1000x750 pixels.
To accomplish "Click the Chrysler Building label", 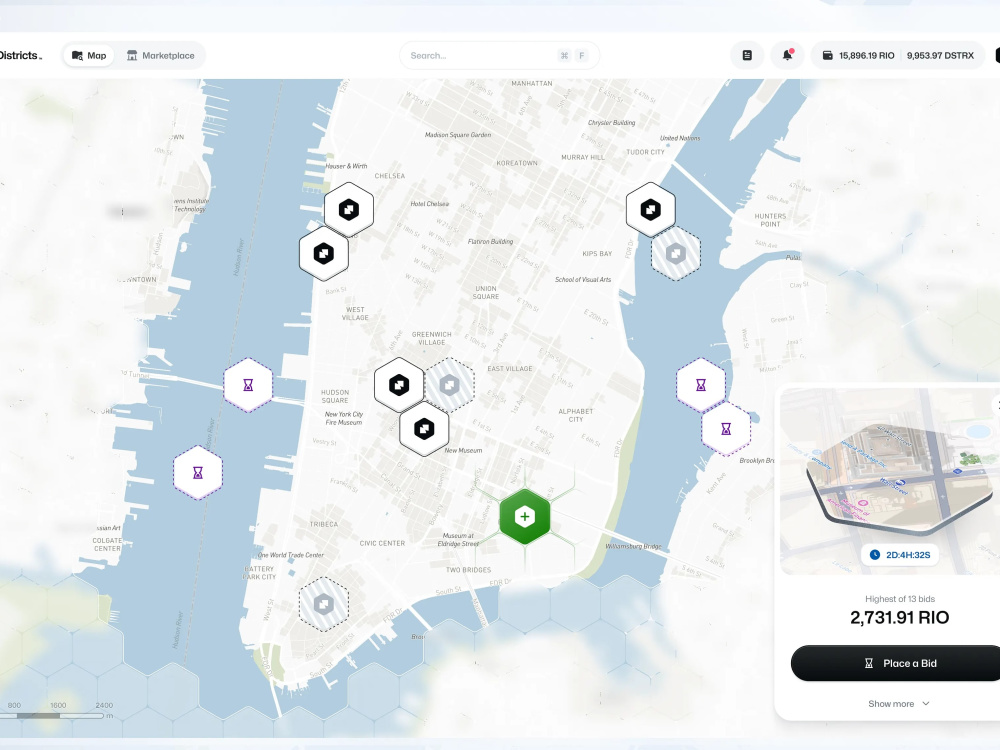I will tap(612, 122).
